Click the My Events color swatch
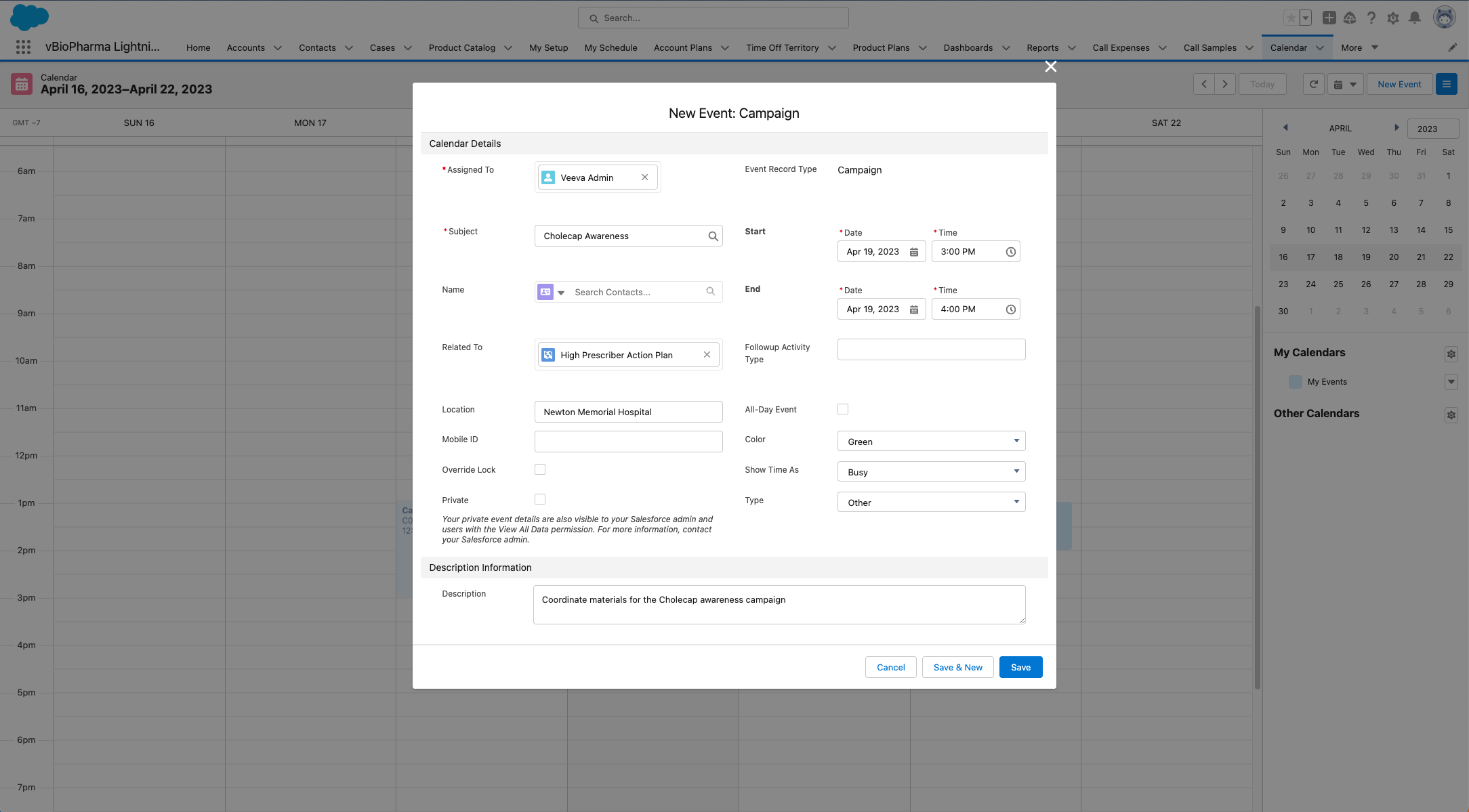Viewport: 1469px width, 812px height. (1295, 382)
